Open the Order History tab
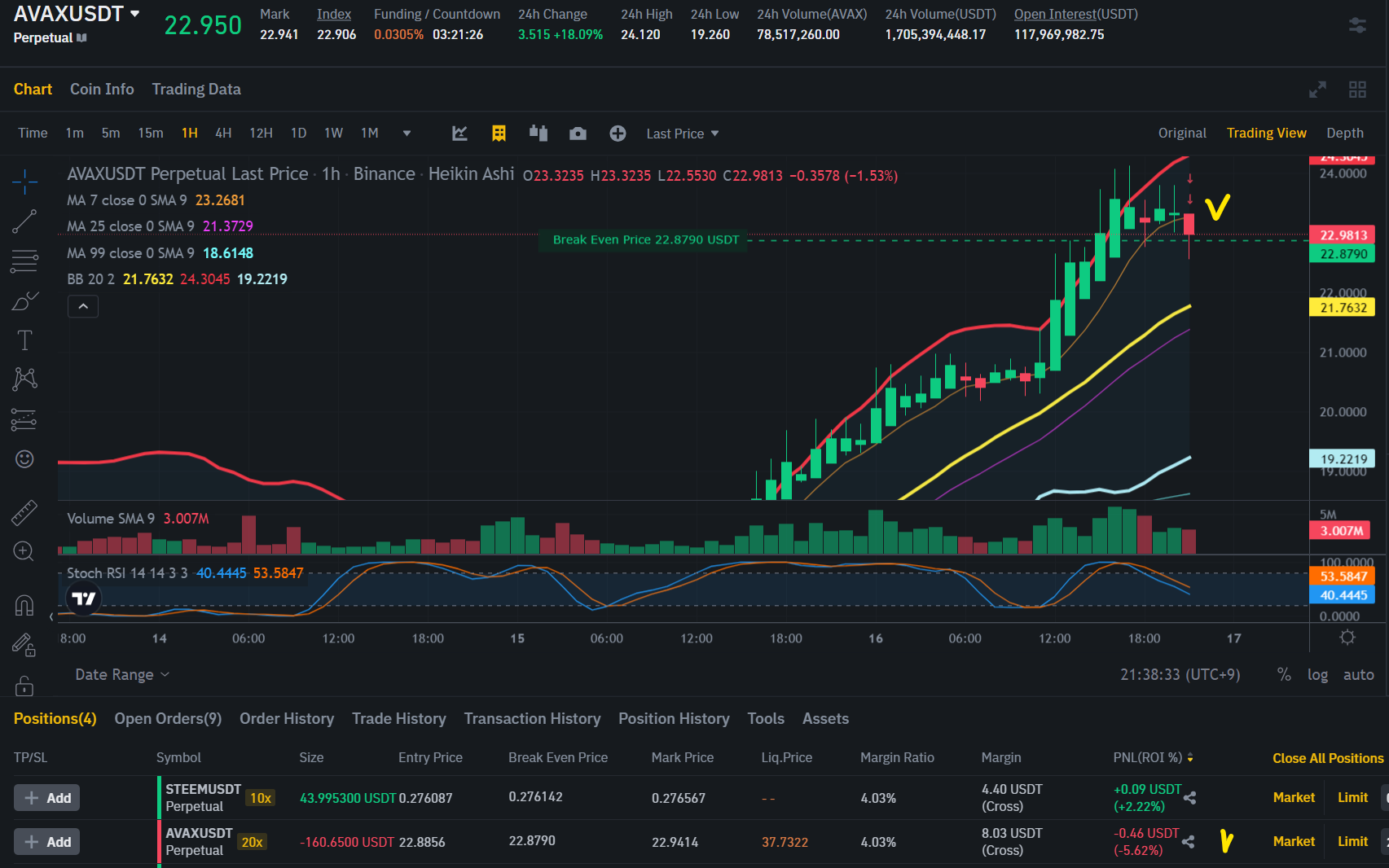This screenshot has height=868, width=1389. 287,718
